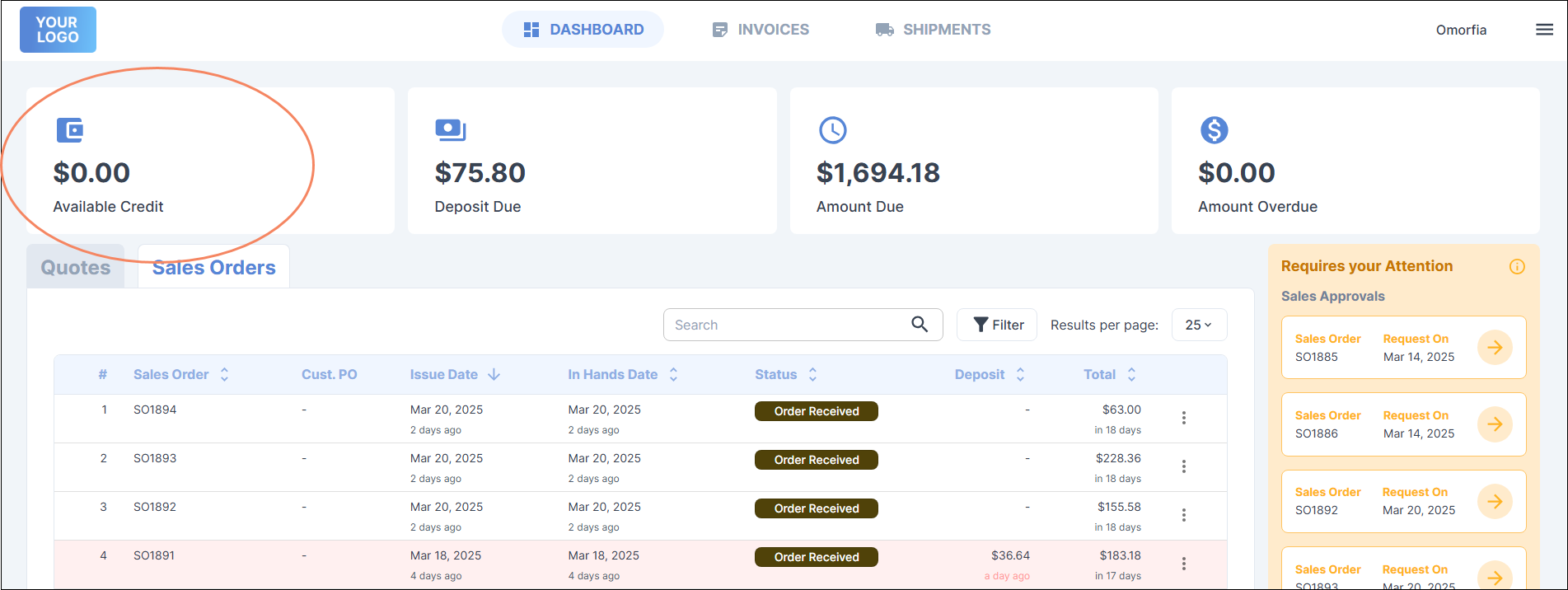Sort by Issue Date column

point(455,374)
